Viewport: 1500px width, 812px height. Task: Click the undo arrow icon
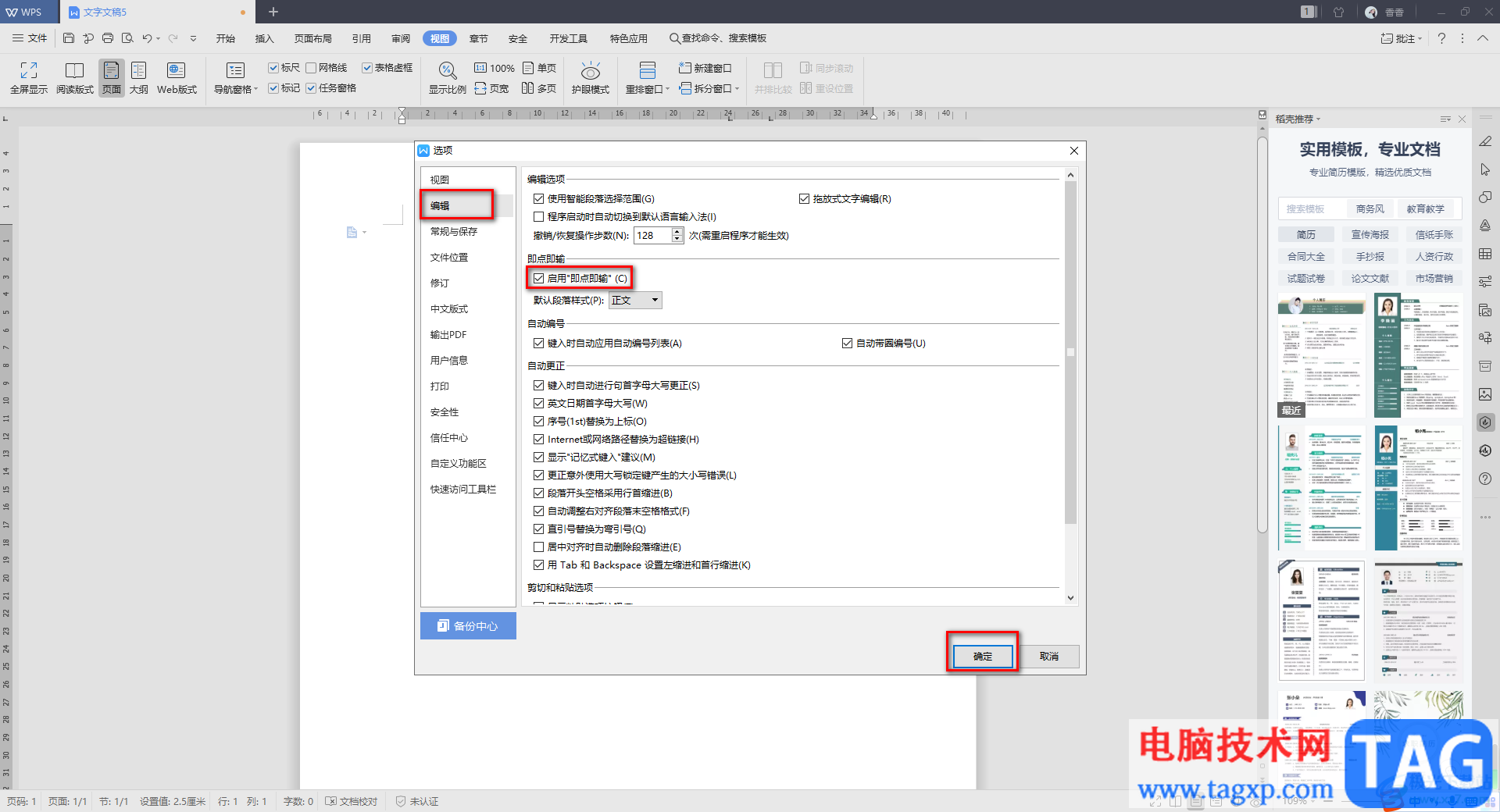pyautogui.click(x=147, y=38)
